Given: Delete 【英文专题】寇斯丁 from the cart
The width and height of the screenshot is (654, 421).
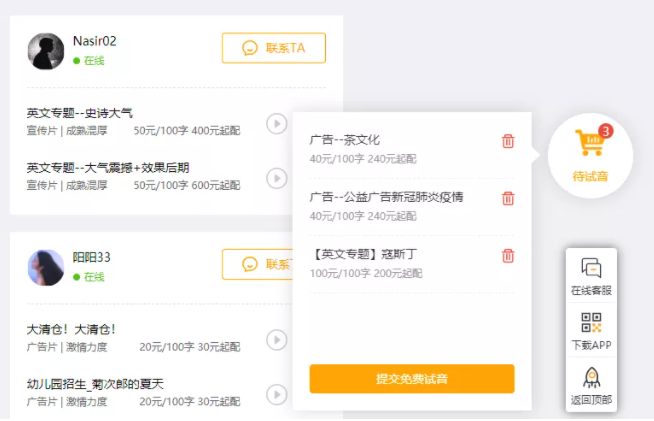Looking at the screenshot, I should (508, 255).
